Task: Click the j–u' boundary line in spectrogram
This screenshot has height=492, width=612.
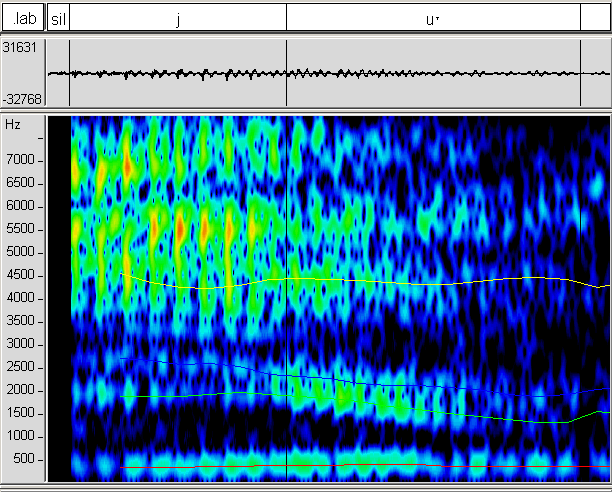Action: tap(287, 300)
